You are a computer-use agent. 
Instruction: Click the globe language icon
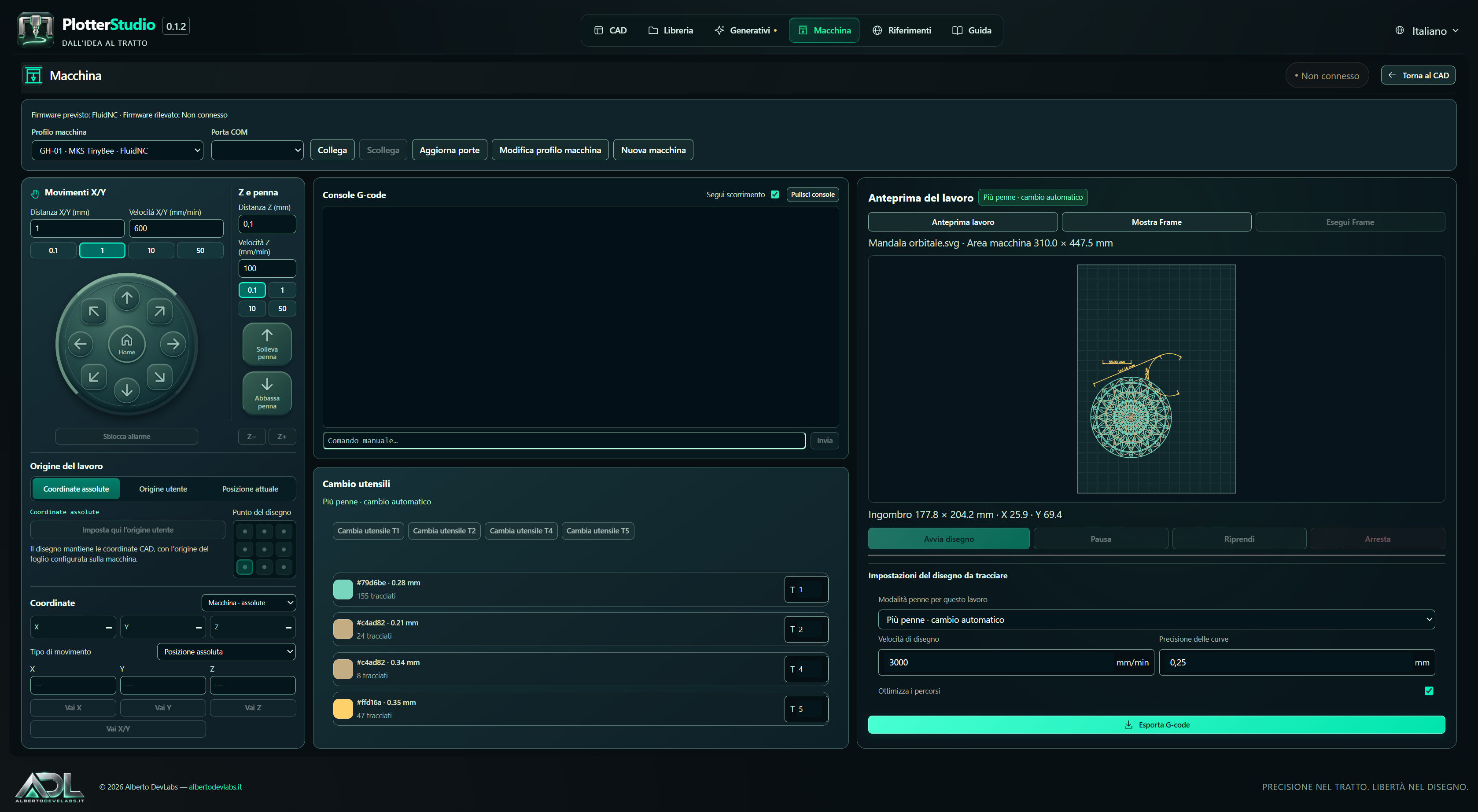(1399, 30)
